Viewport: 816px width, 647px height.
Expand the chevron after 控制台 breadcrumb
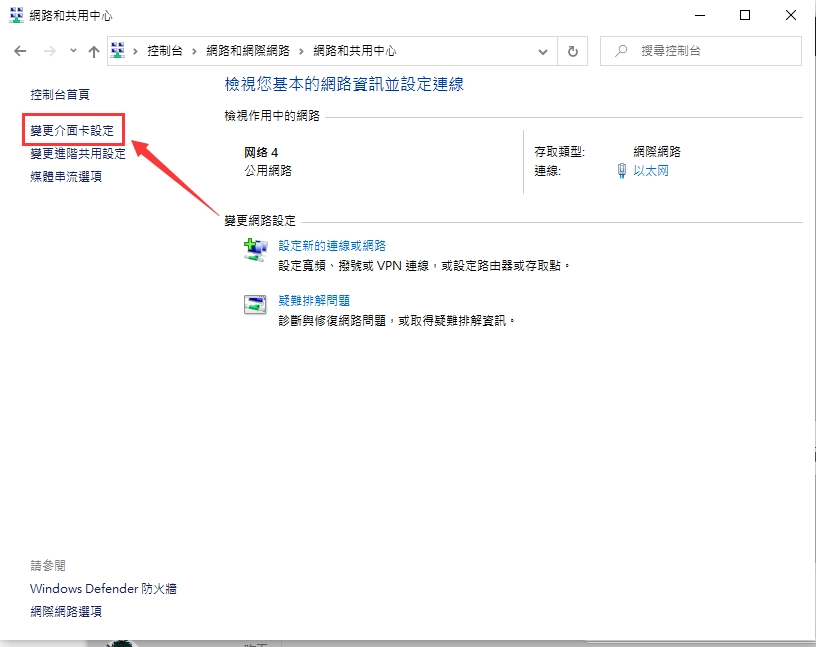[x=192, y=51]
